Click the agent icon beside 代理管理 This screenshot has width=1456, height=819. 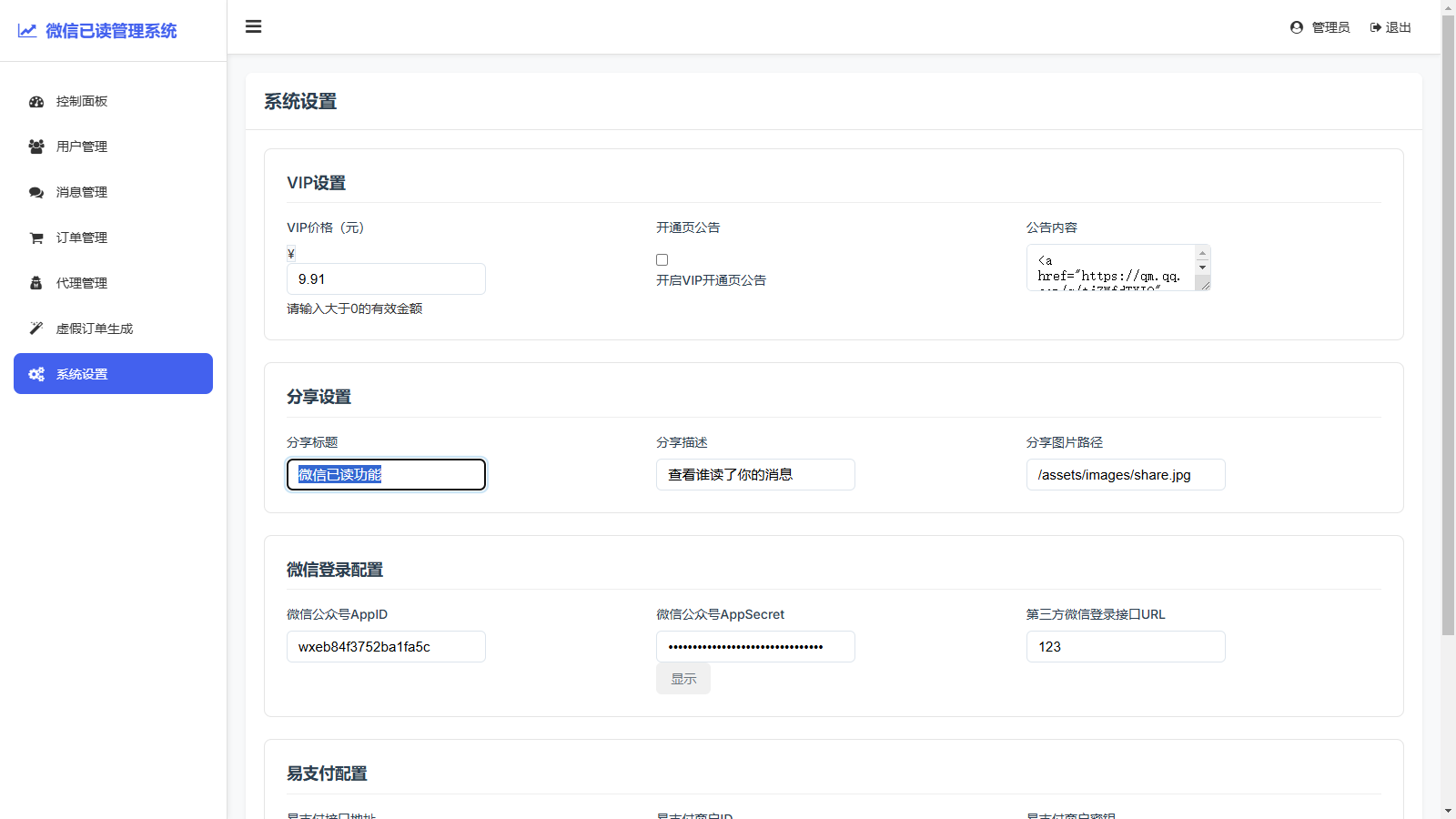[x=36, y=283]
